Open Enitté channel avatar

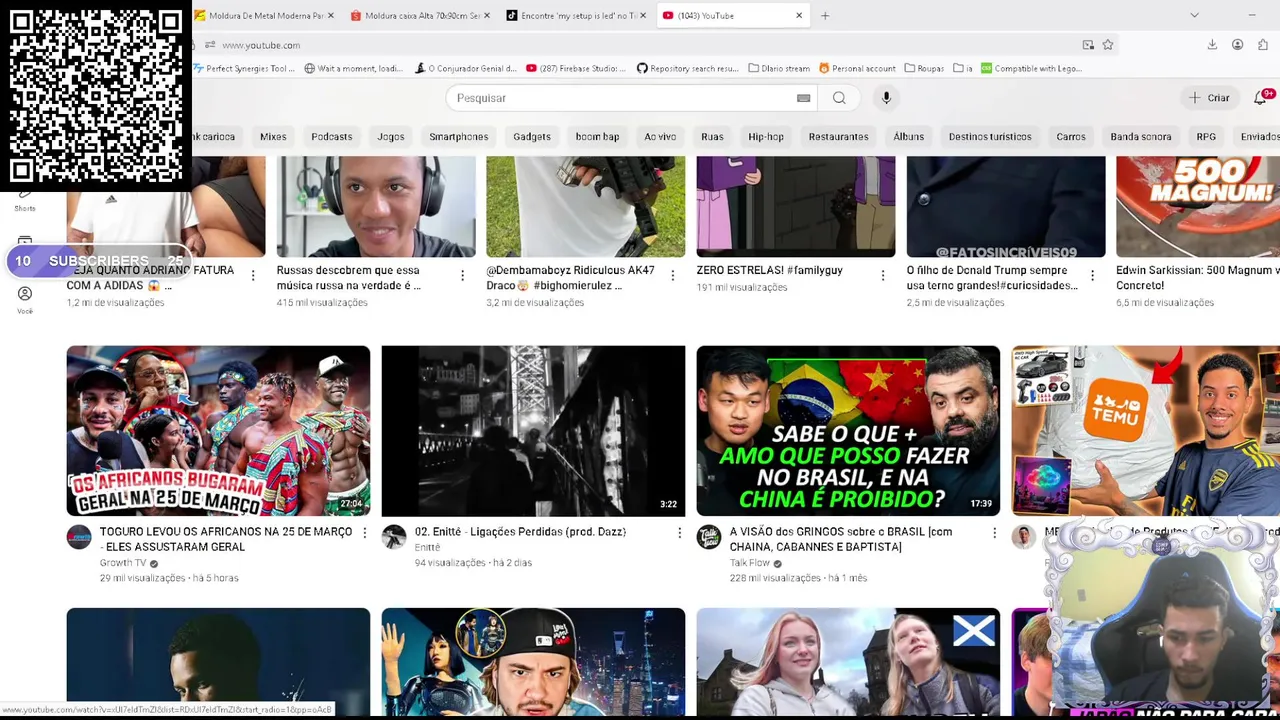(x=394, y=537)
